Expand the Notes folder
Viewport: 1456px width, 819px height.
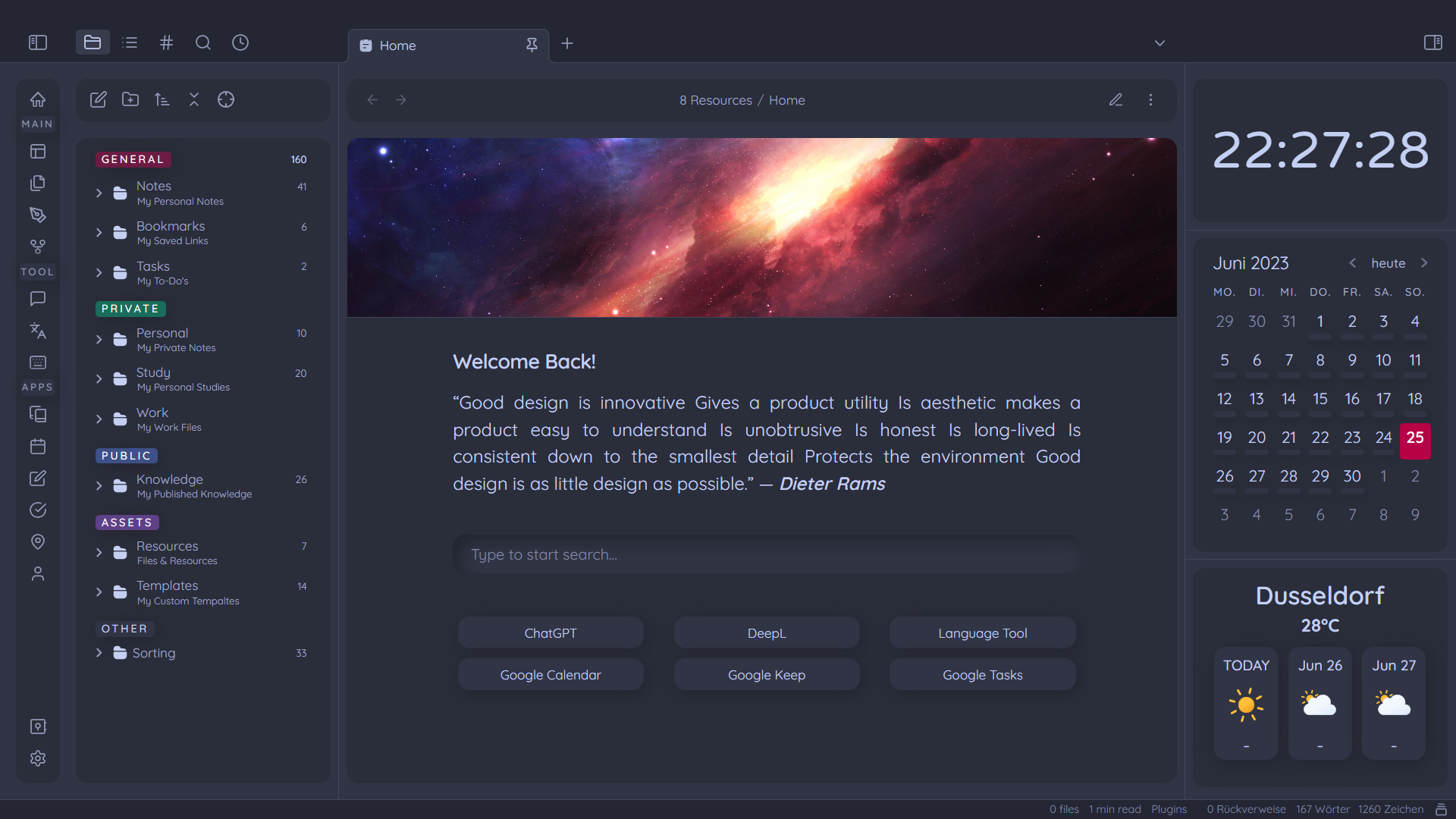(99, 193)
